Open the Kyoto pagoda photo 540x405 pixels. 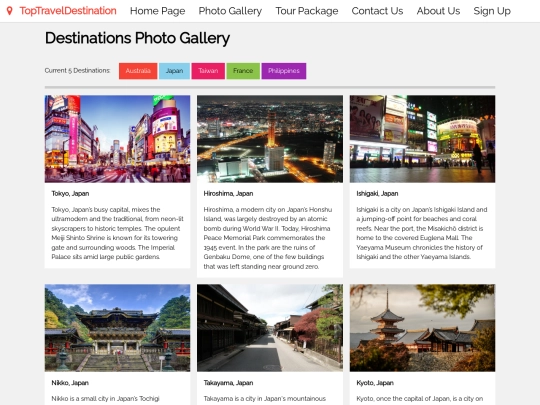point(423,328)
